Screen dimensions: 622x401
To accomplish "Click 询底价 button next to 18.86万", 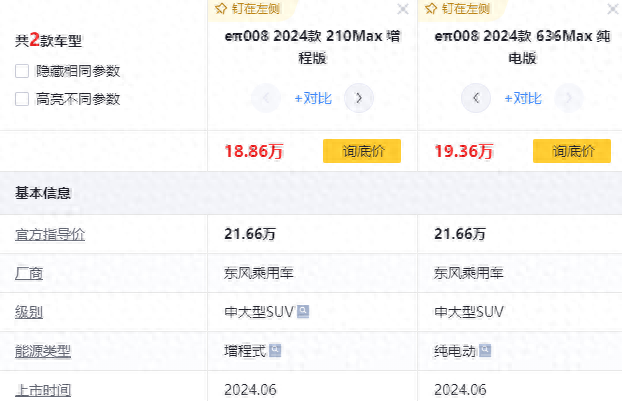I will pyautogui.click(x=362, y=151).
